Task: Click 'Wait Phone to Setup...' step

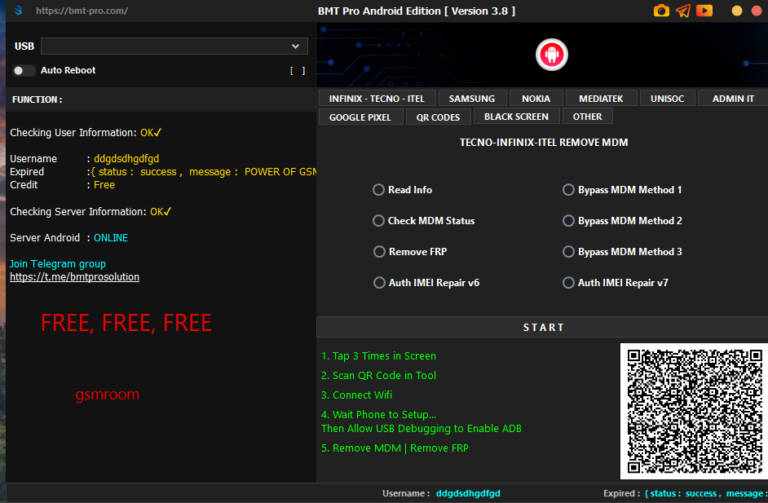Action: click(x=379, y=415)
